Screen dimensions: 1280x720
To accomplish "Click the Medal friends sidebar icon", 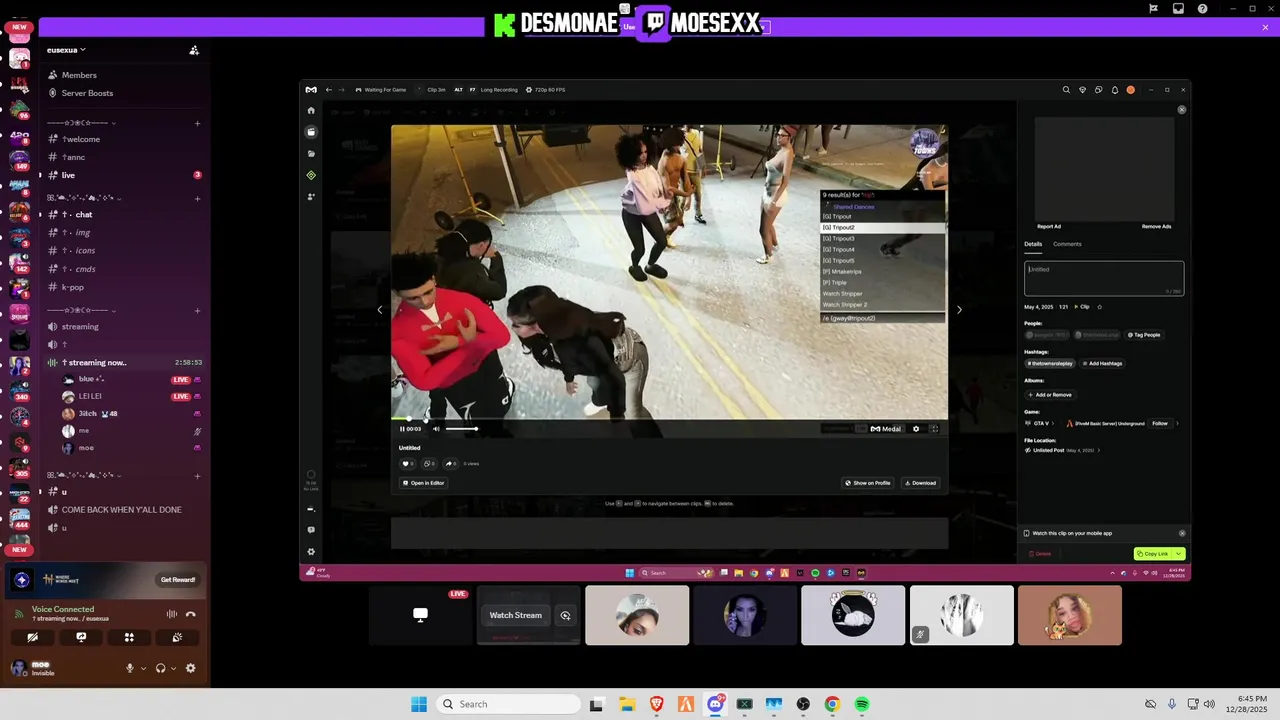I will (x=311, y=196).
